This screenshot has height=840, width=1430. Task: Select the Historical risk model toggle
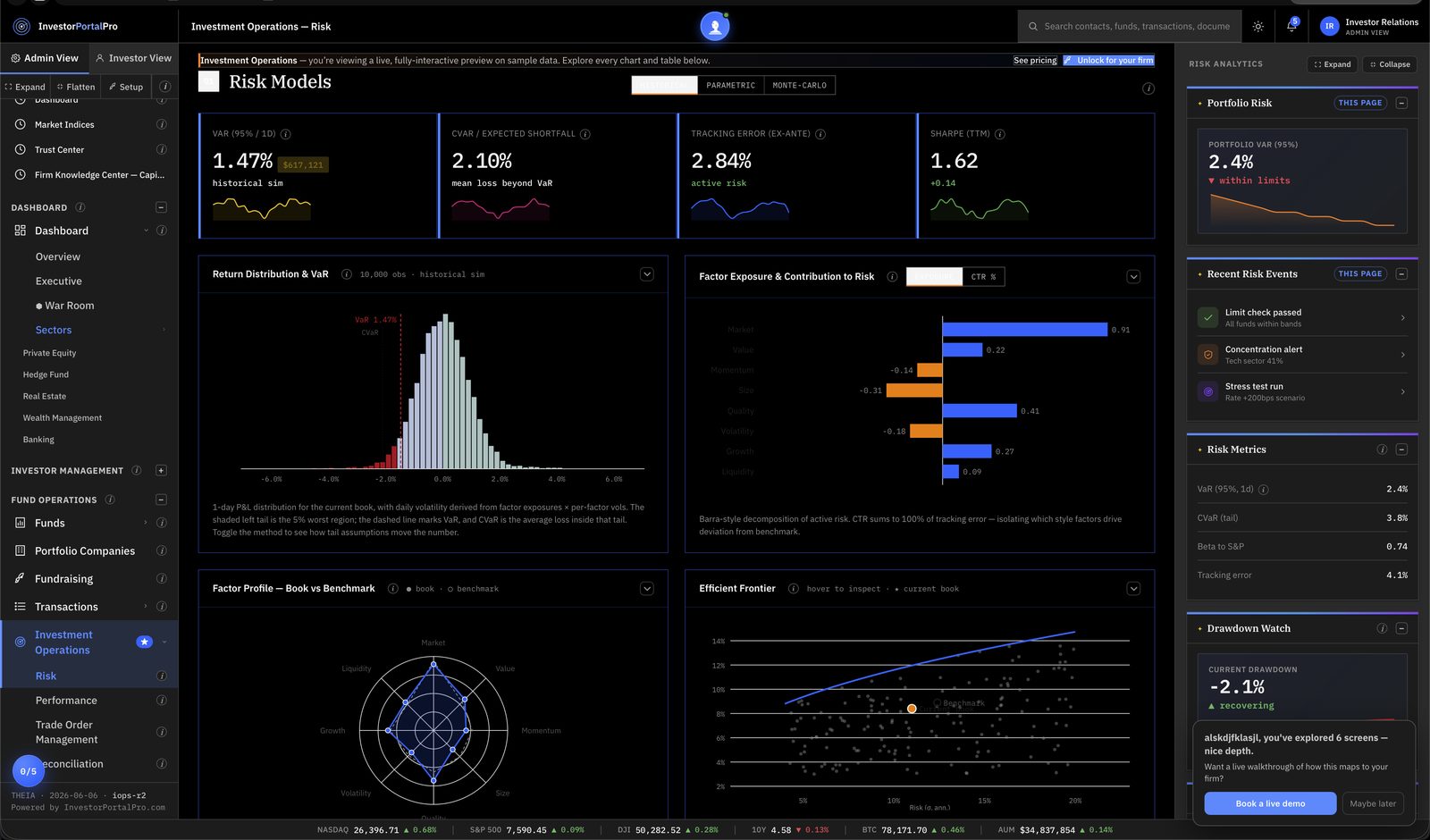click(x=664, y=85)
